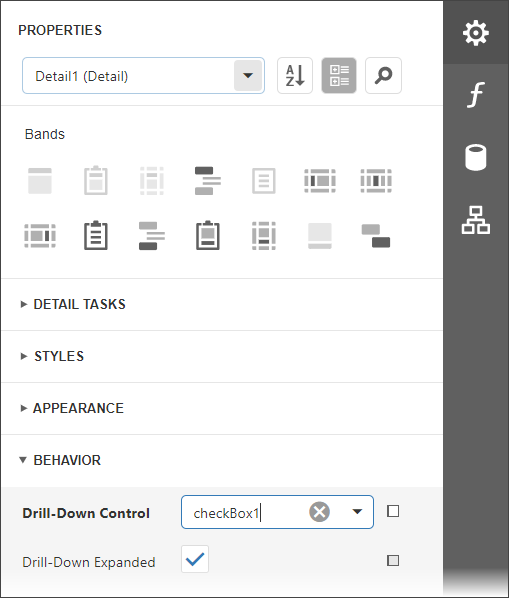The height and width of the screenshot is (598, 509).
Task: Click the Drill-Down Expanded label
Action: click(89, 562)
